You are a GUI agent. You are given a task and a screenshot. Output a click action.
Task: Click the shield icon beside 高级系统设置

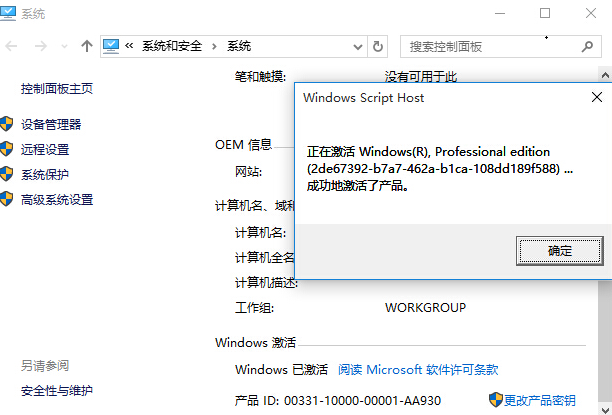7,199
